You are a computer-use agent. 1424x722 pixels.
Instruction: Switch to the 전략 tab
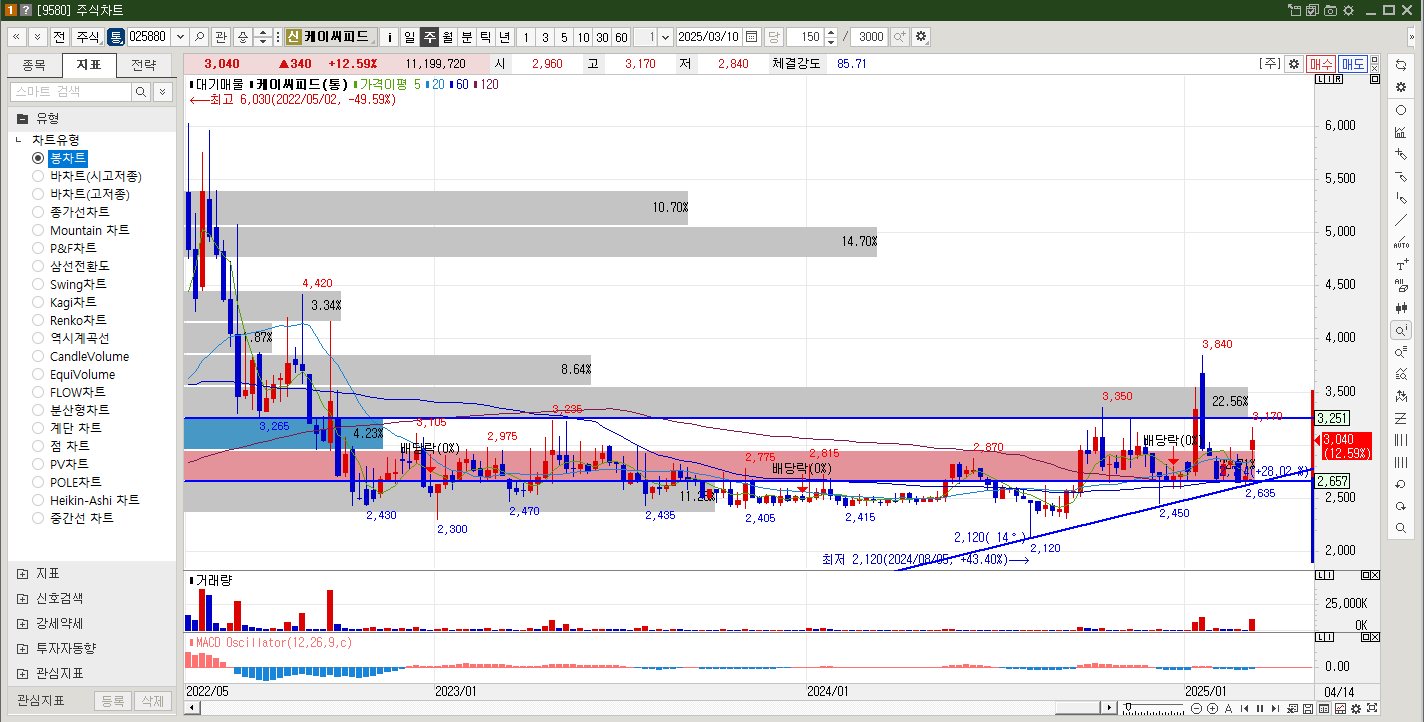(x=143, y=65)
